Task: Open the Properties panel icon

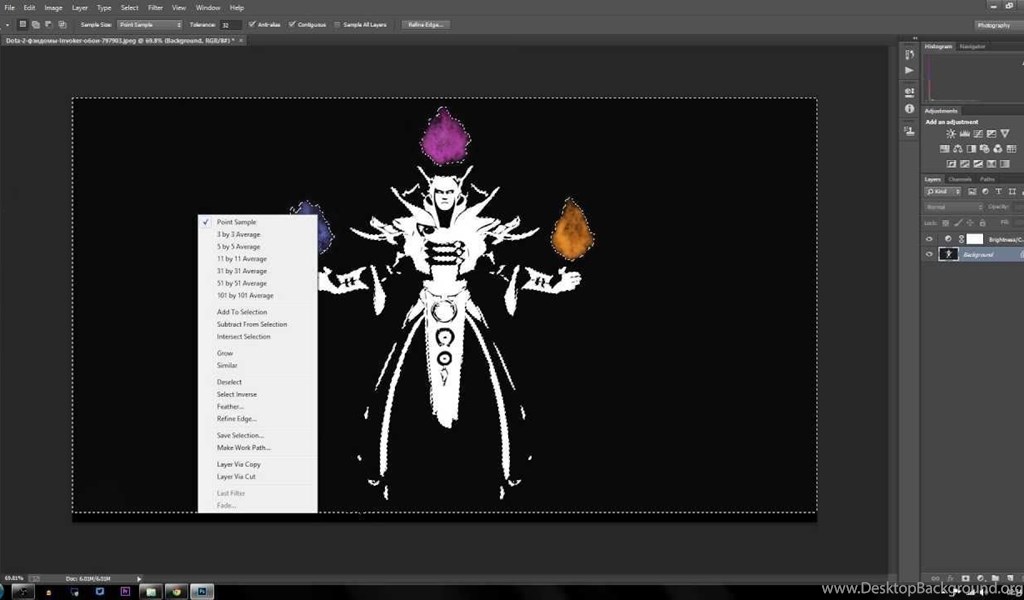Action: pos(910,92)
